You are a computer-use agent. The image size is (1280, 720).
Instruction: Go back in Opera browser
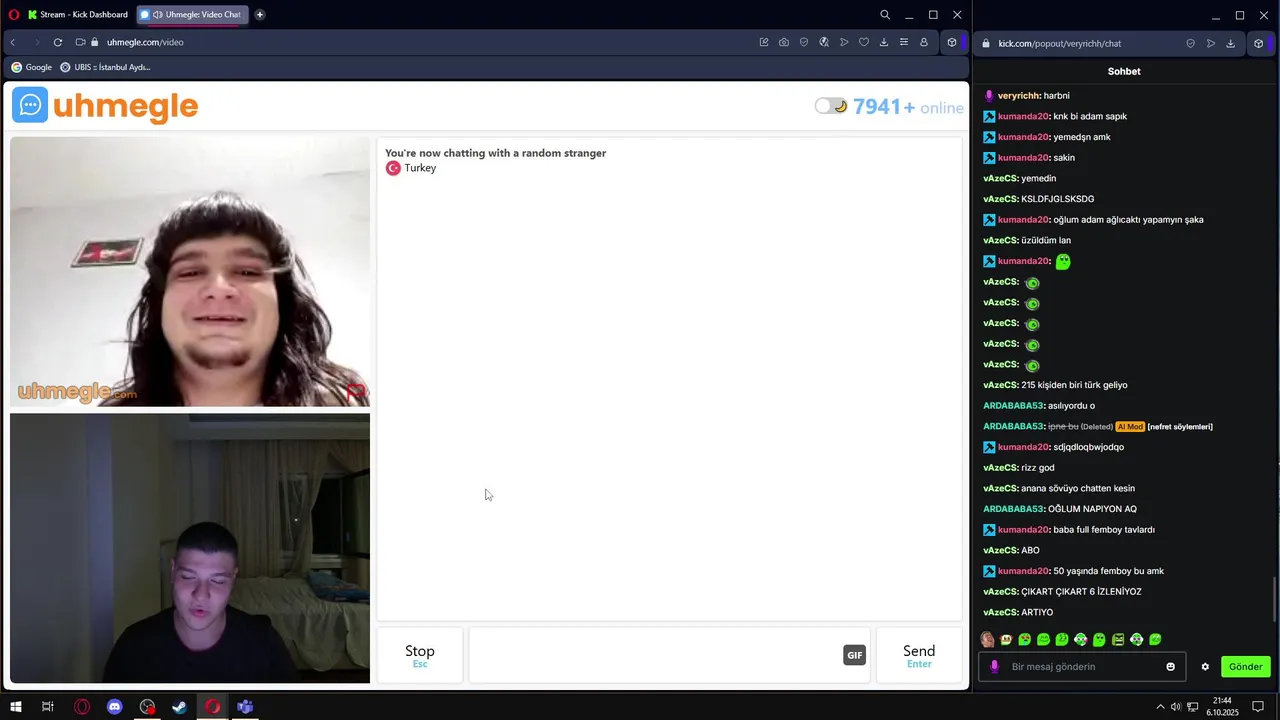coord(13,42)
